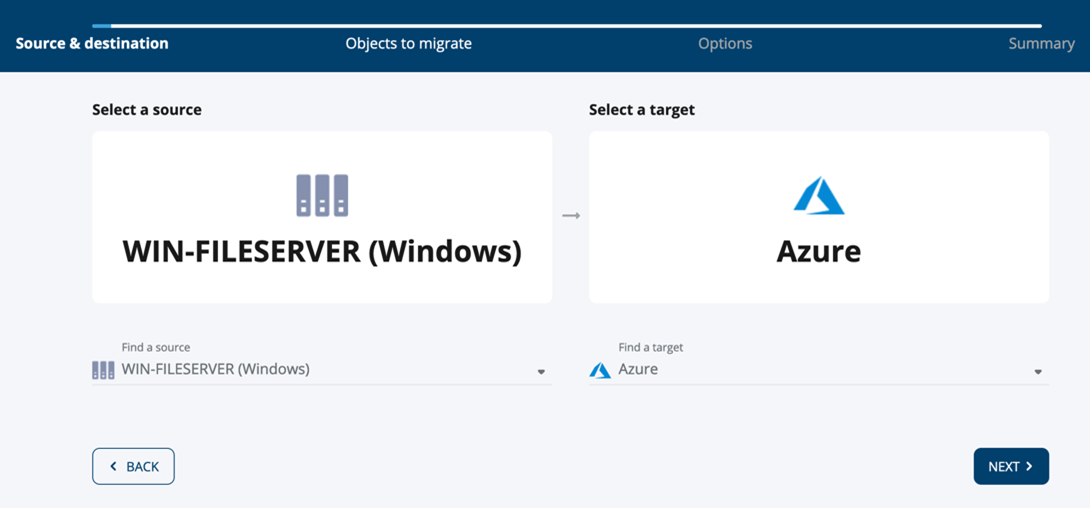Click the BACK button
Viewport: 1090px width, 508px height.
(x=133, y=466)
